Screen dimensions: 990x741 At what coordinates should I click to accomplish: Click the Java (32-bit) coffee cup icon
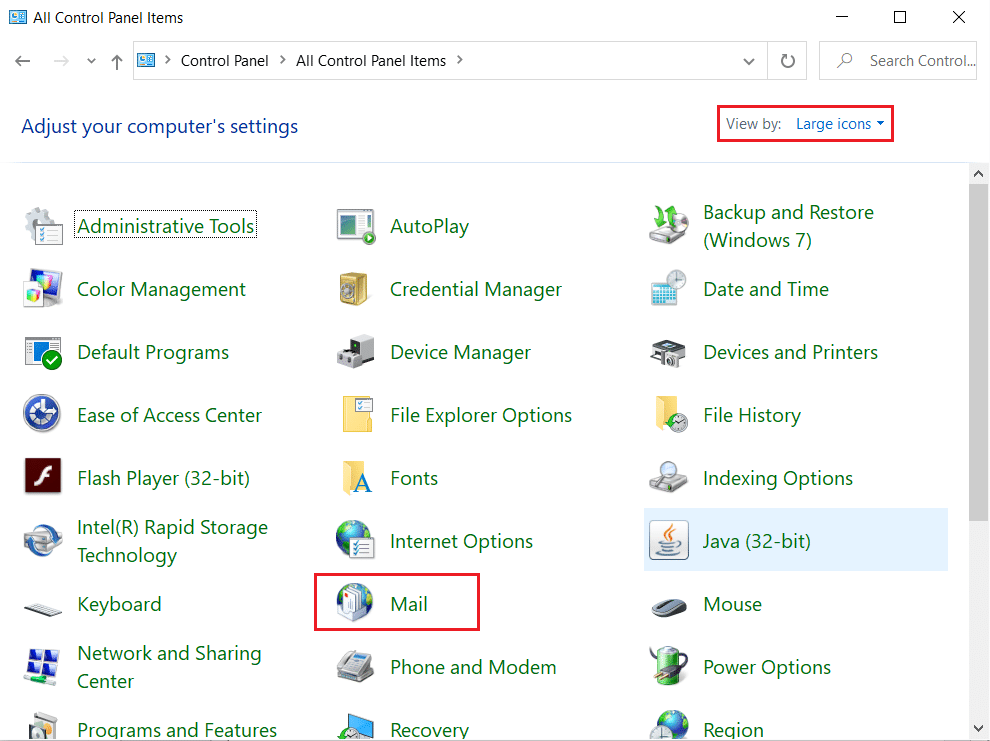pos(668,541)
